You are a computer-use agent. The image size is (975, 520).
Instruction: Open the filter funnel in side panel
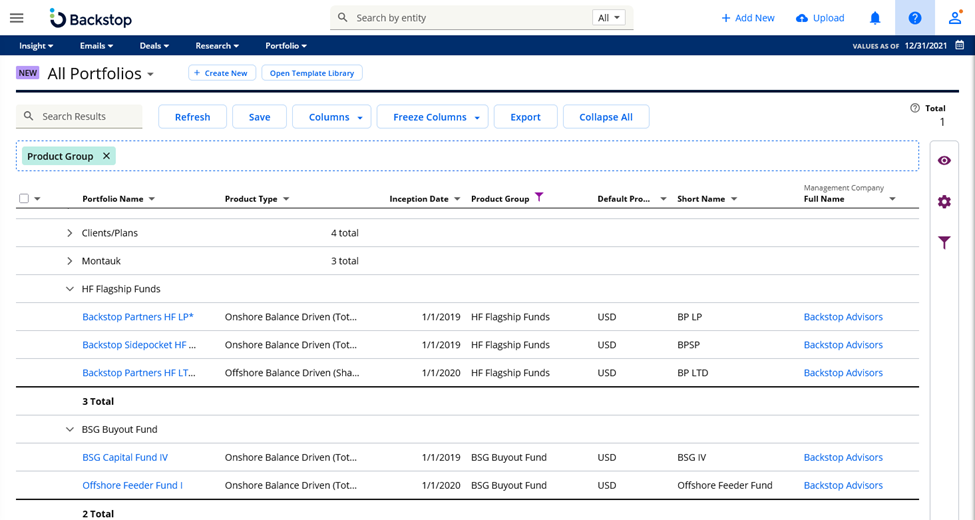[944, 242]
